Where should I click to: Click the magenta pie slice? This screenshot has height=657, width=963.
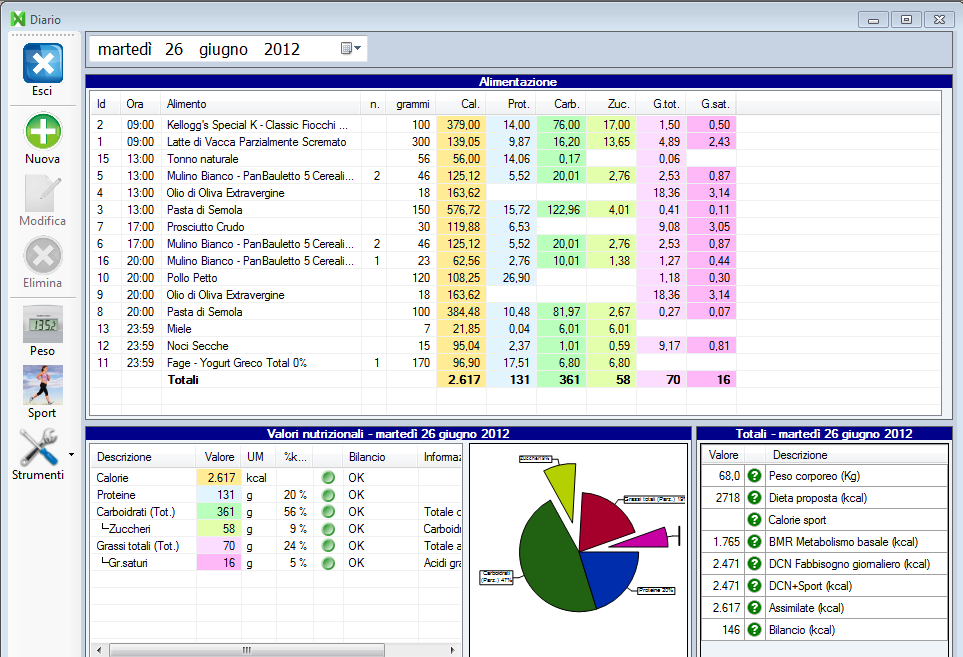645,538
